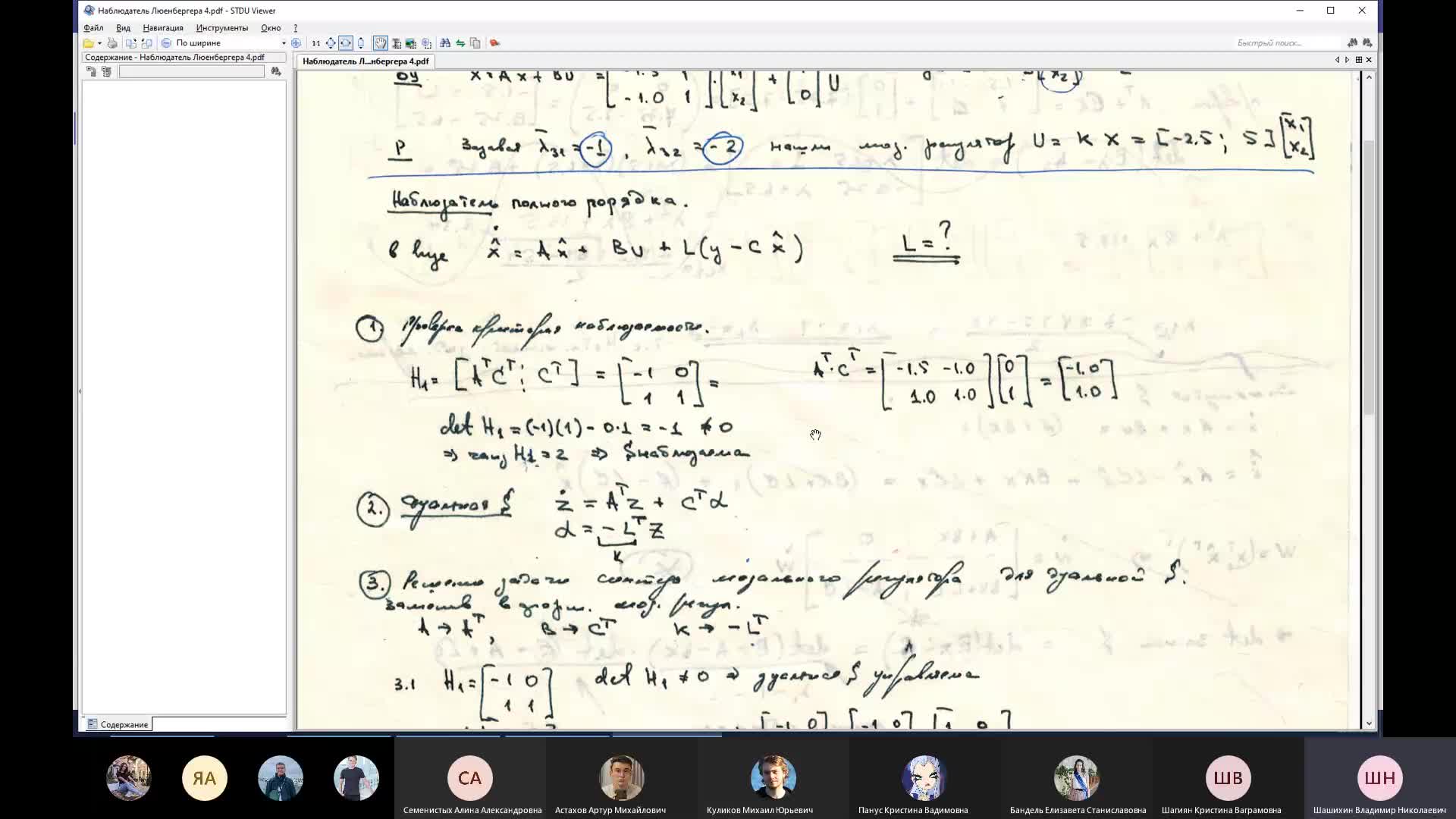Select participant Куликов Михаил Юрьевич
Screen dimensions: 1456x819
click(x=773, y=780)
